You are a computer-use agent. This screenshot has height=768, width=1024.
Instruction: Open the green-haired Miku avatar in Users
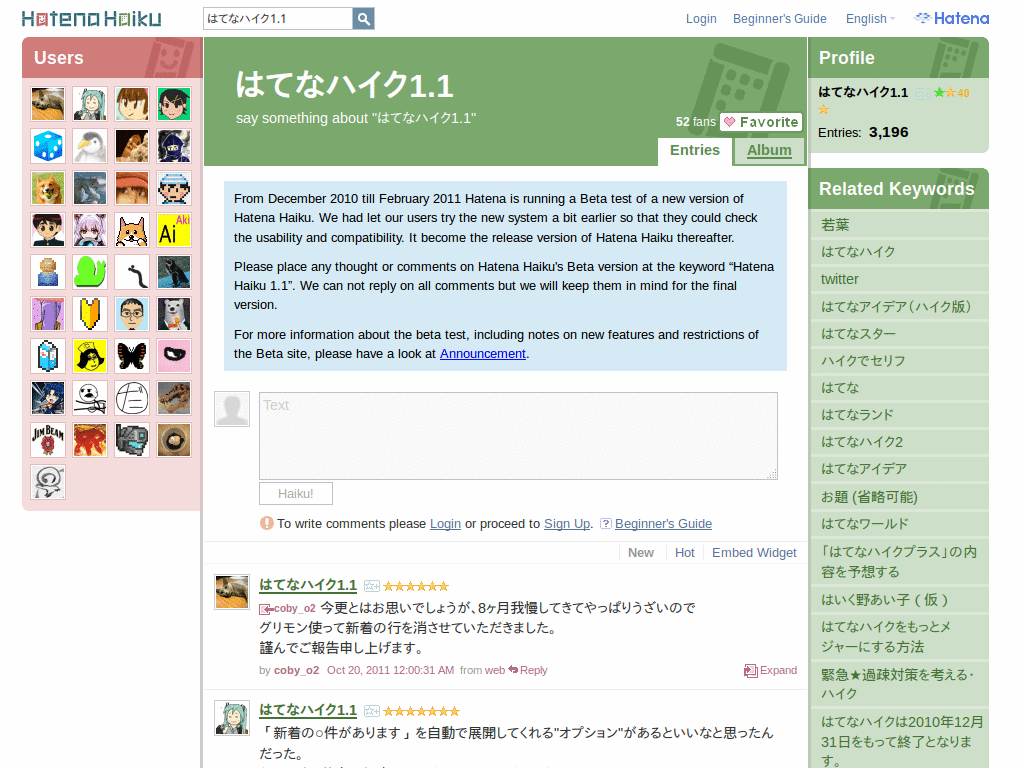(90, 104)
